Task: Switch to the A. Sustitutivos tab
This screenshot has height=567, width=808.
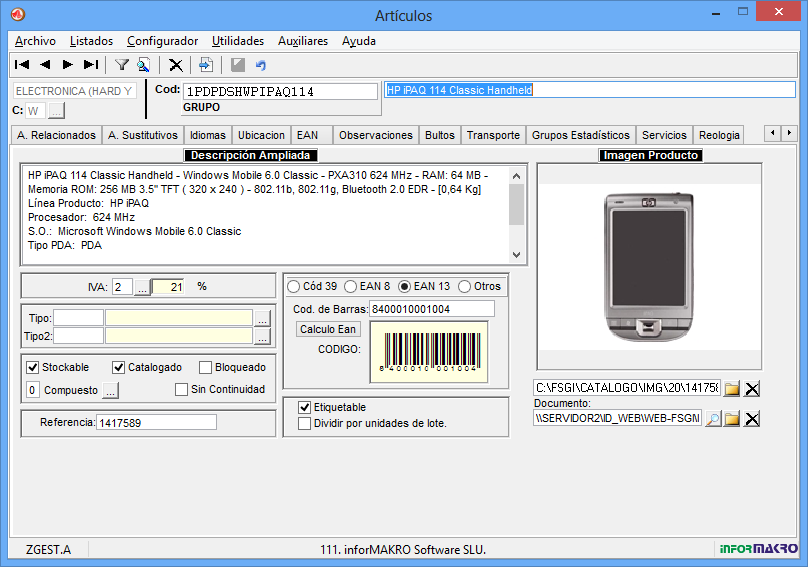Action: 143,135
